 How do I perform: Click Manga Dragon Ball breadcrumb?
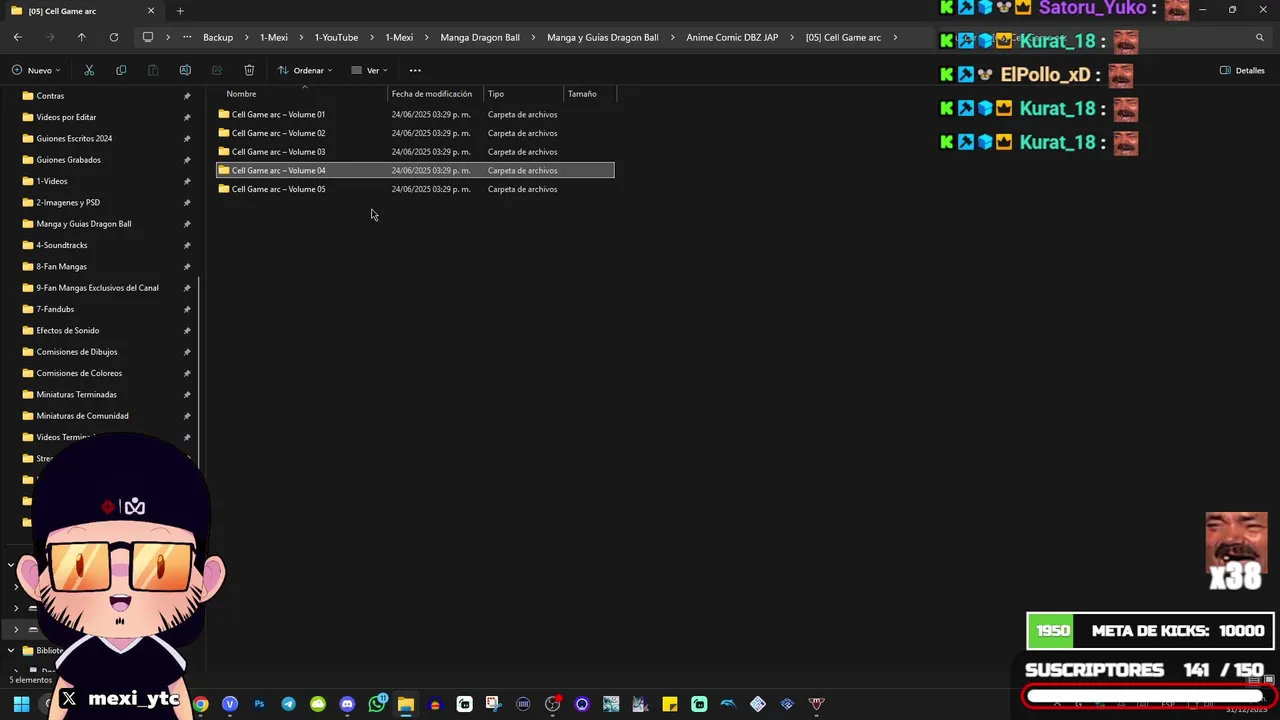pos(480,38)
